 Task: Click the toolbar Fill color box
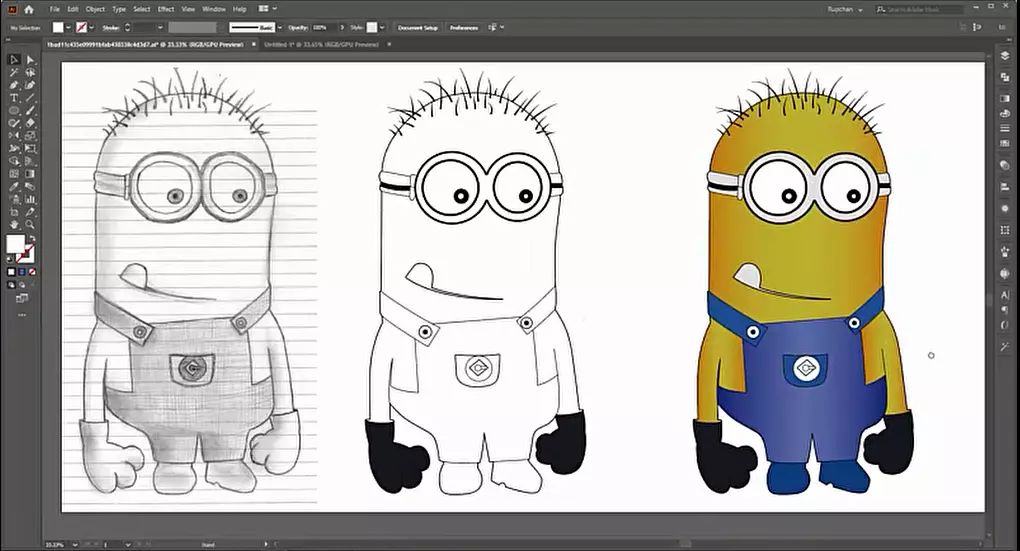coord(15,244)
